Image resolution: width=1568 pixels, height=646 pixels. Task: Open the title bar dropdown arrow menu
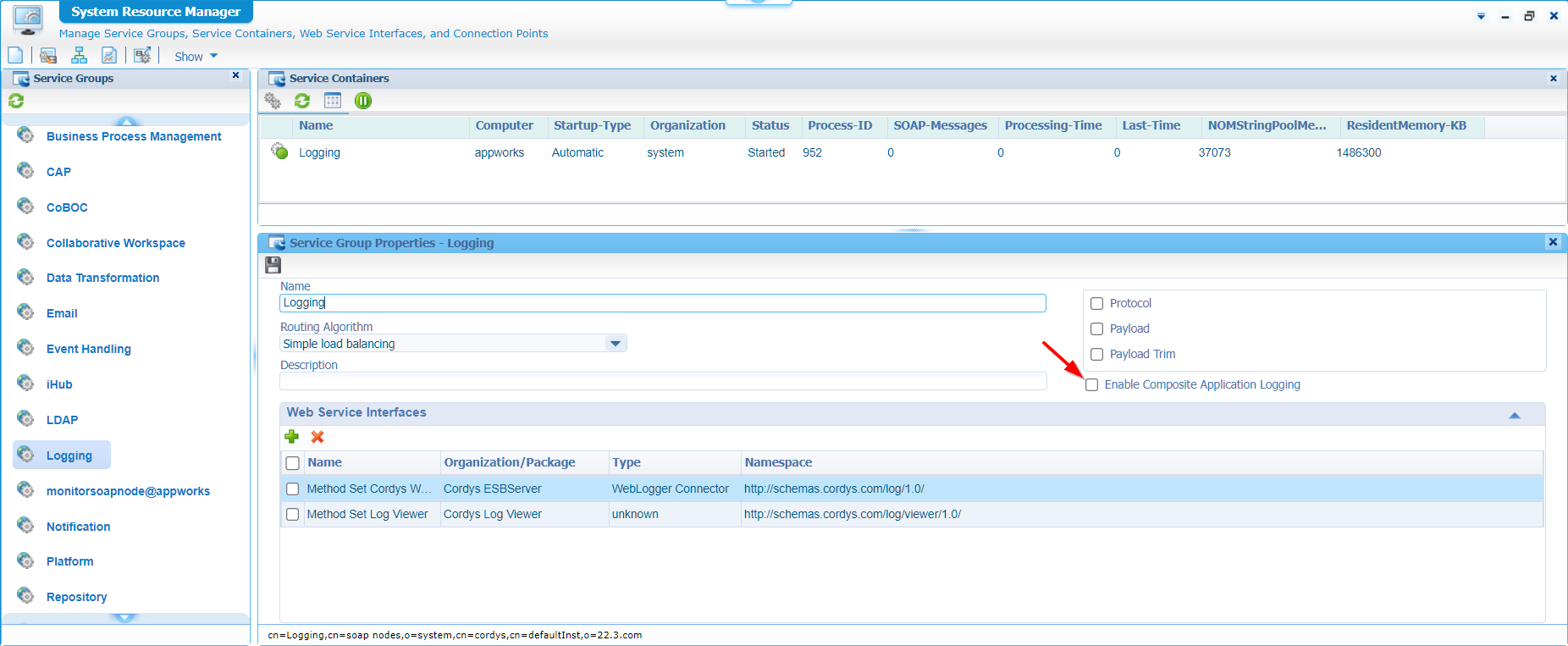1481,16
